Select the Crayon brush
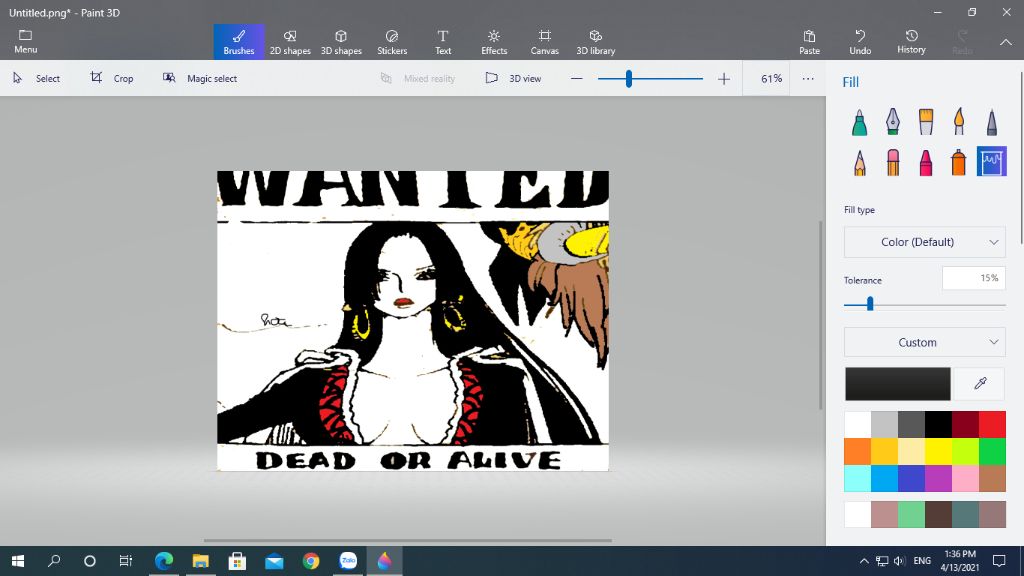Screen dimensions: 1024x576 coord(926,162)
